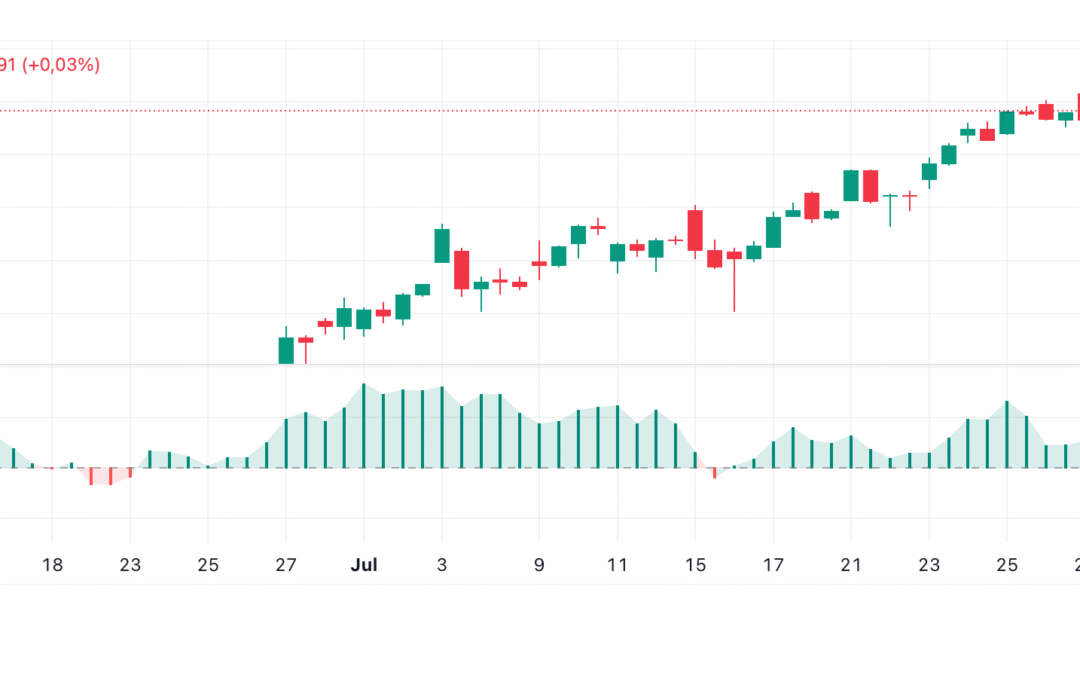This screenshot has width=1080, height=675.
Task: Click the first green candle above date 27
Action: pos(286,350)
